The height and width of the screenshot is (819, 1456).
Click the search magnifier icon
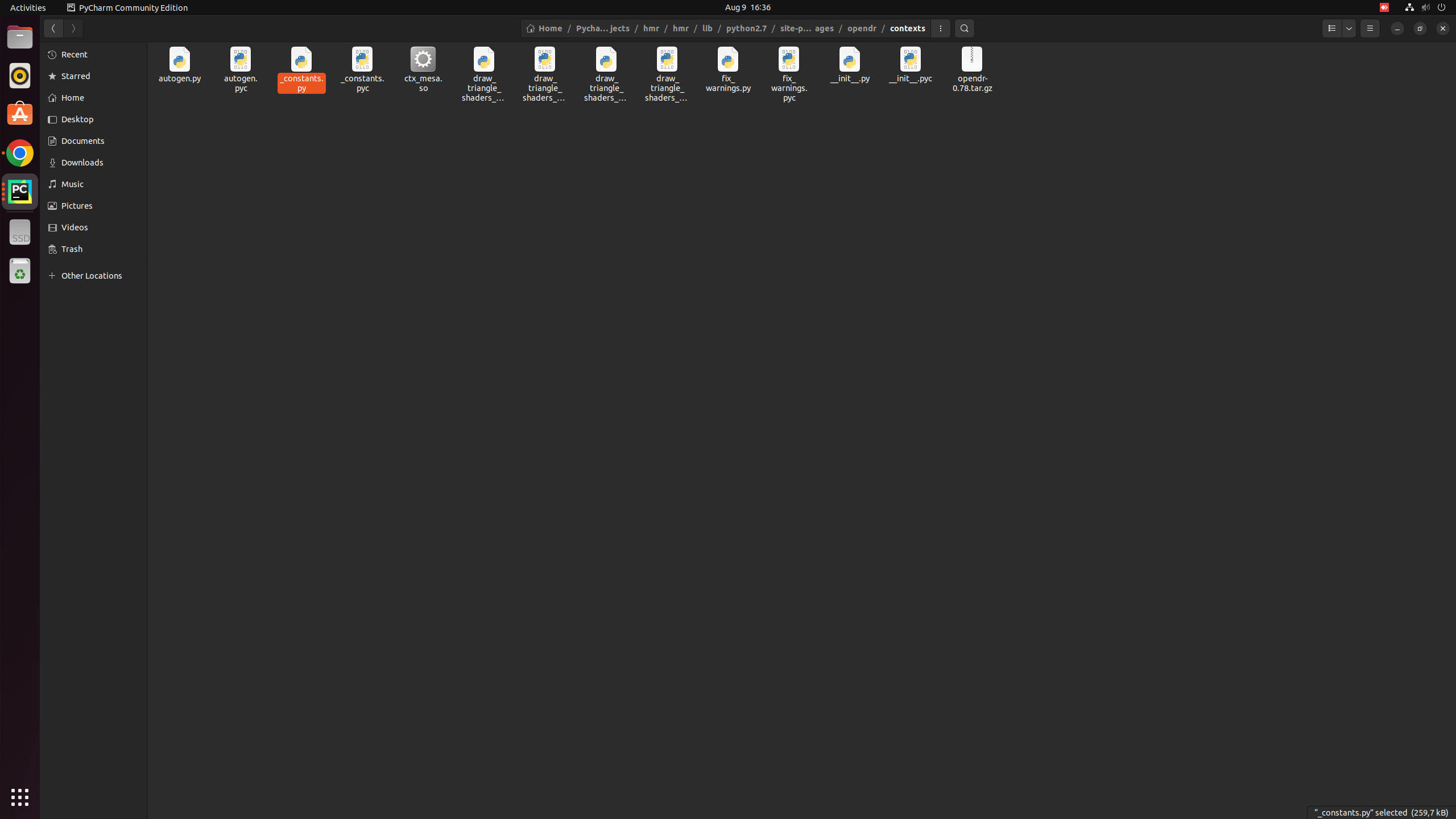point(964,28)
